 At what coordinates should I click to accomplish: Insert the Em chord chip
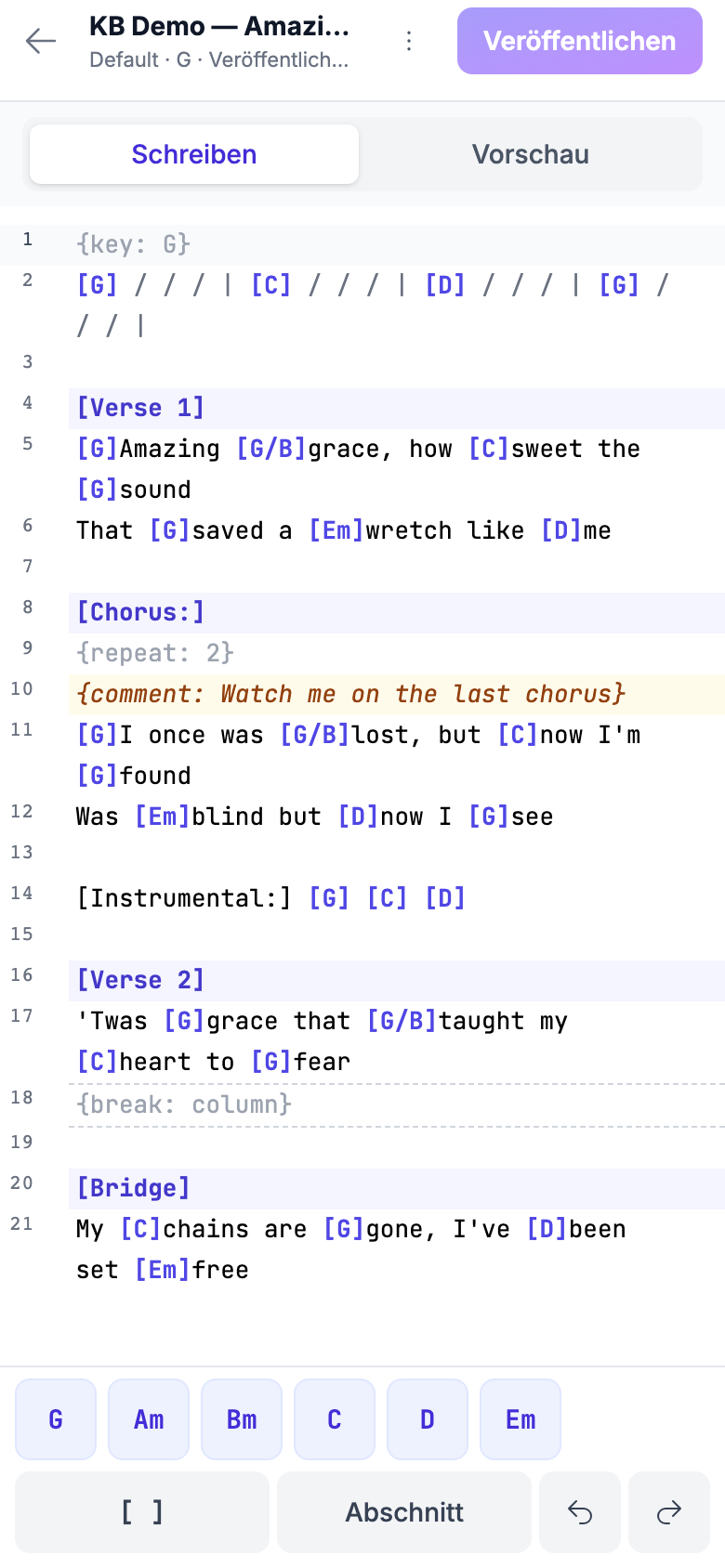pos(521,1419)
